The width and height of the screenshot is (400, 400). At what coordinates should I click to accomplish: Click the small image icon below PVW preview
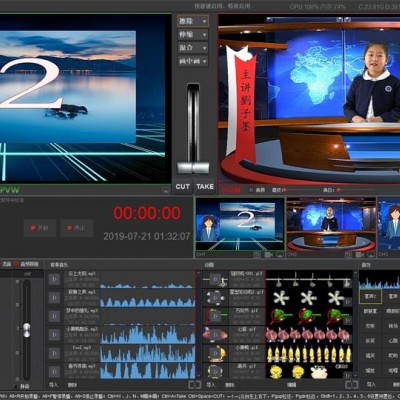166,190
